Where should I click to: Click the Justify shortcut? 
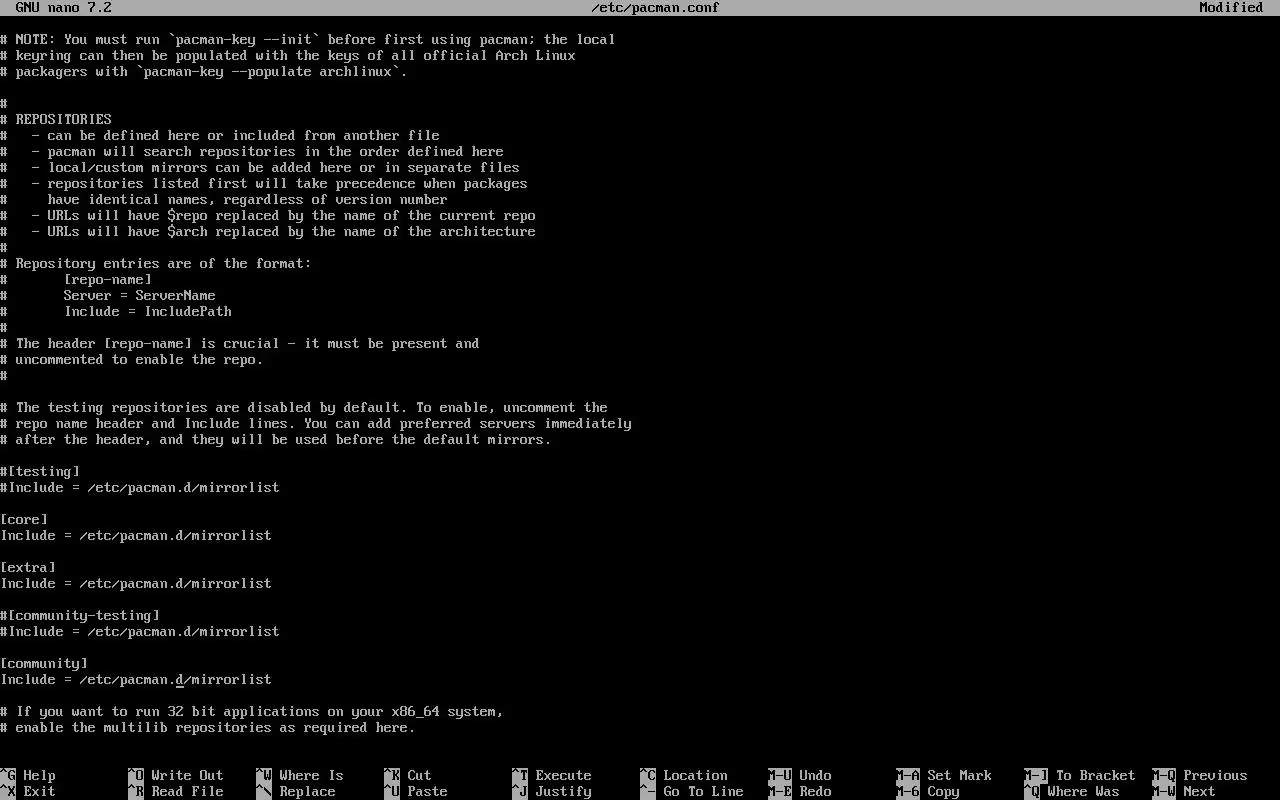551,791
